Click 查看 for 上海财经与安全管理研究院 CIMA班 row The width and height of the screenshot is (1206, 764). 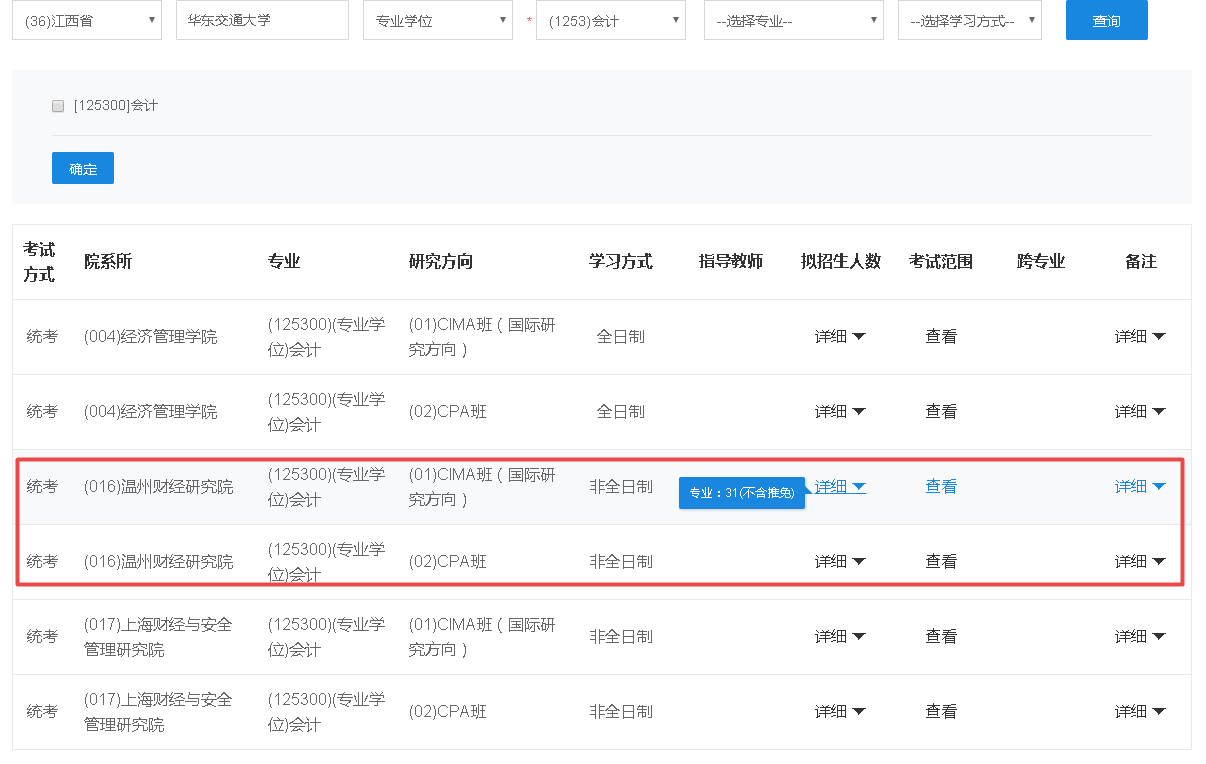[941, 637]
